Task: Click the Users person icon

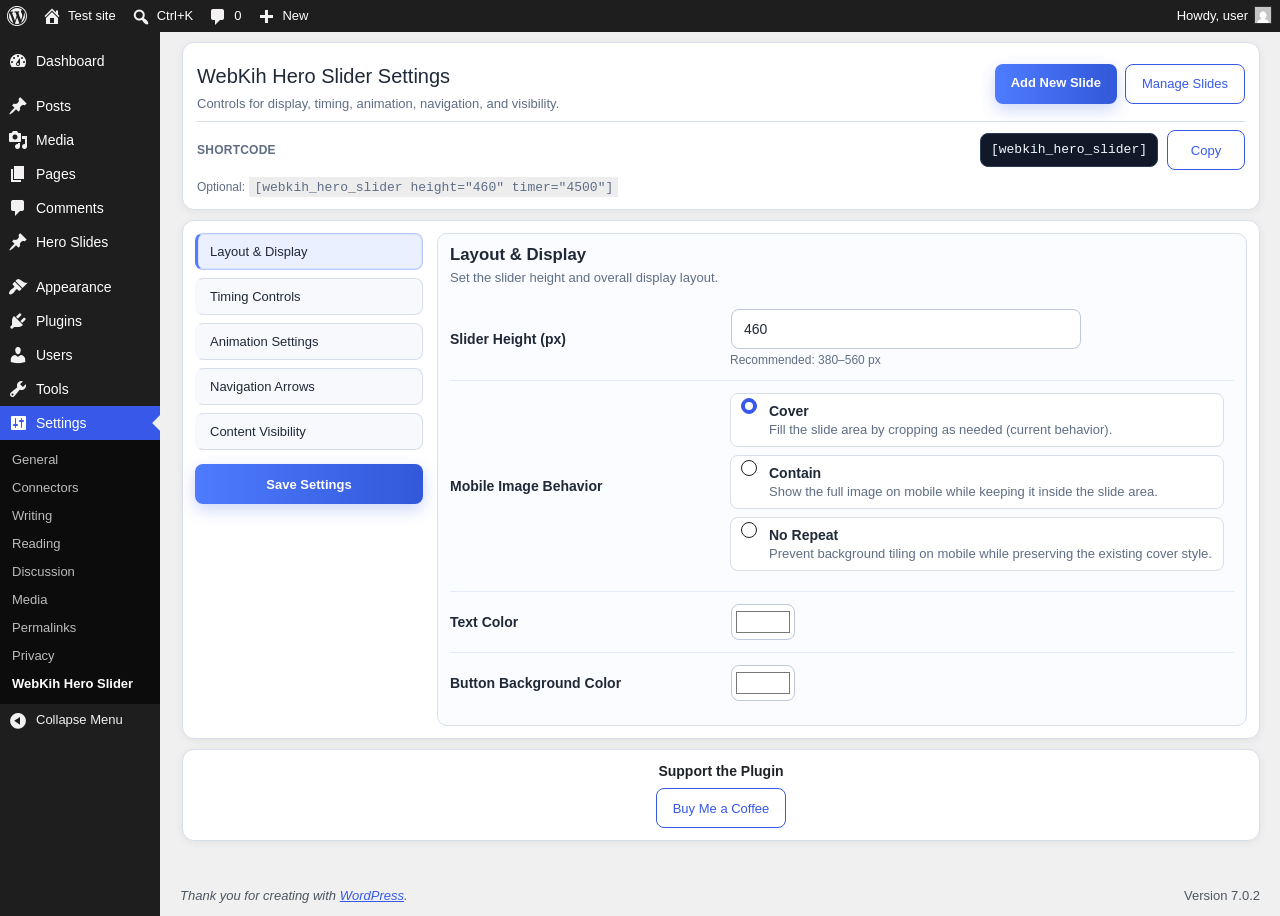Action: click(x=18, y=355)
